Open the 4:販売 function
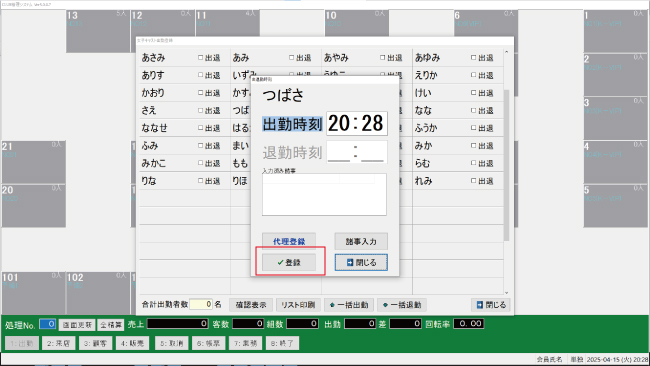Image resolution: width=650 pixels, height=366 pixels. [132, 343]
